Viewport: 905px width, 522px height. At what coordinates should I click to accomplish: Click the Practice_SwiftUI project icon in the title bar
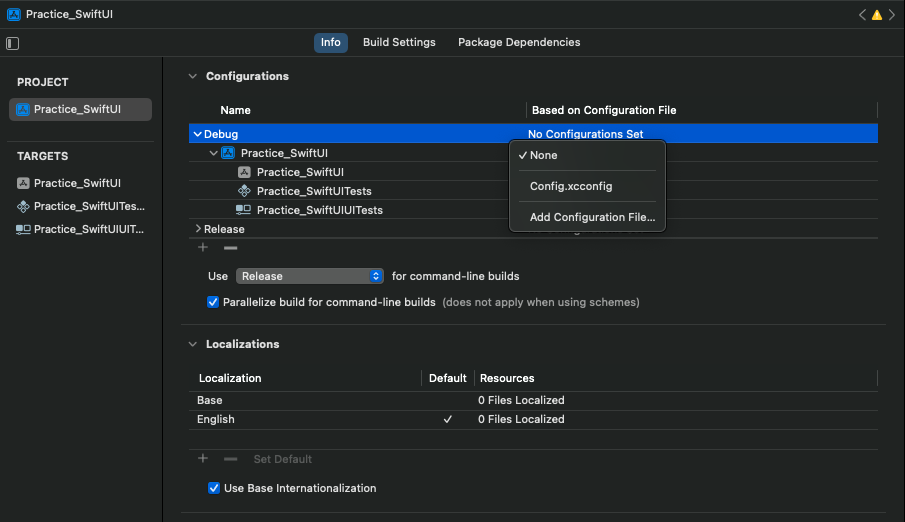click(14, 14)
